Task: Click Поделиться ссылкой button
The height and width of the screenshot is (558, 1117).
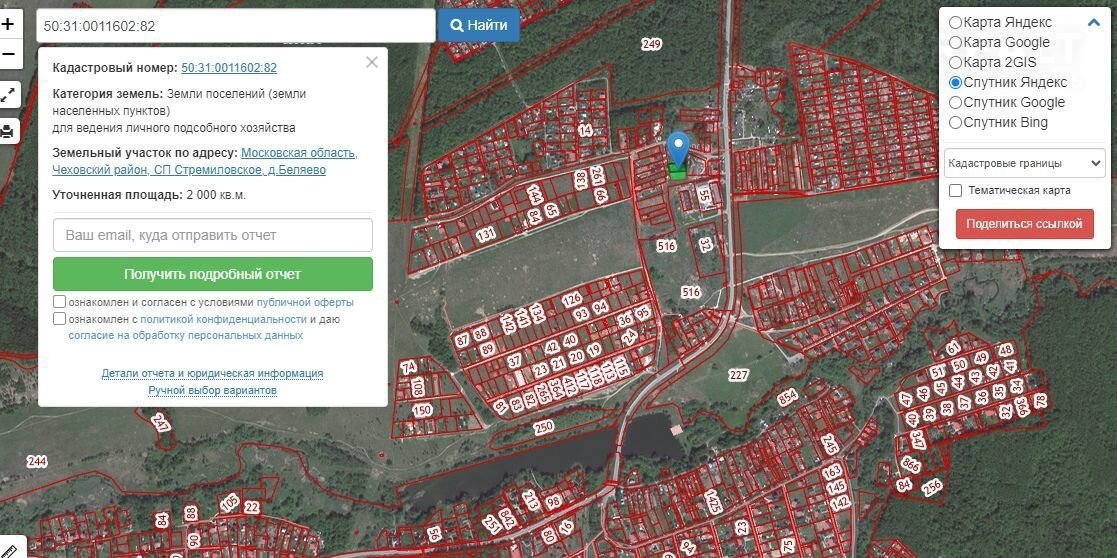Action: [x=1024, y=224]
